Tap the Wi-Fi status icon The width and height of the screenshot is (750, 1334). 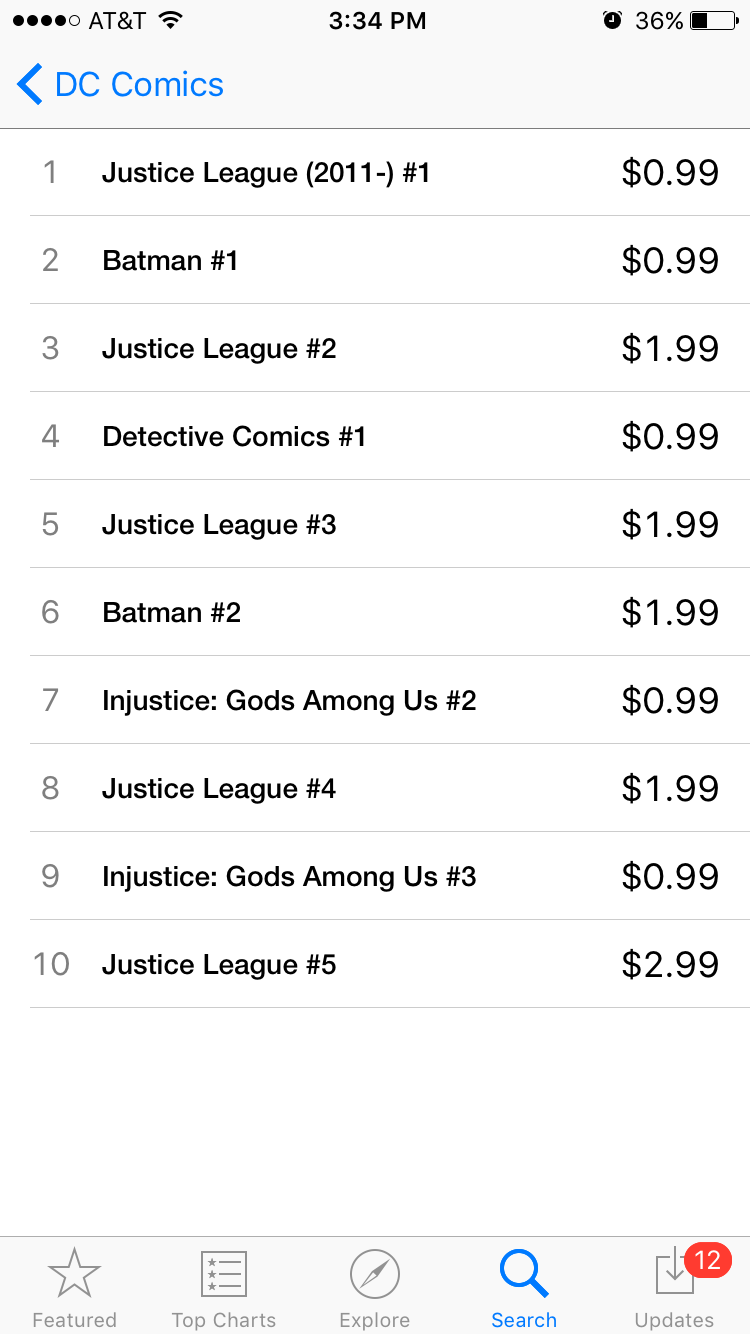point(171,20)
